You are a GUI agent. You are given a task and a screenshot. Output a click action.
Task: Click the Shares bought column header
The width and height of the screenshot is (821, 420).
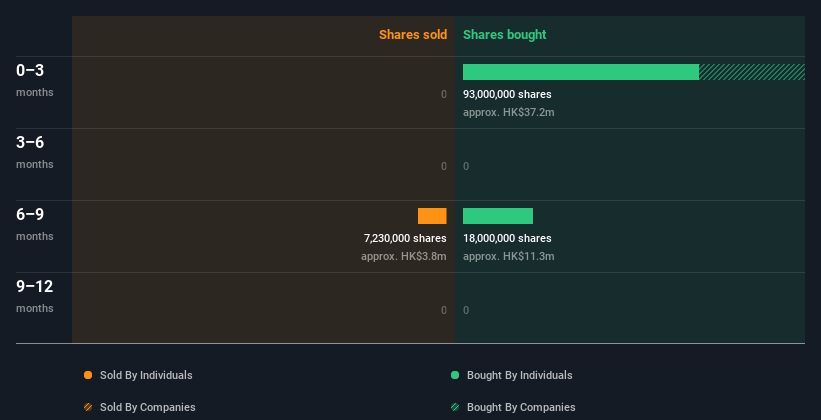[x=505, y=35]
